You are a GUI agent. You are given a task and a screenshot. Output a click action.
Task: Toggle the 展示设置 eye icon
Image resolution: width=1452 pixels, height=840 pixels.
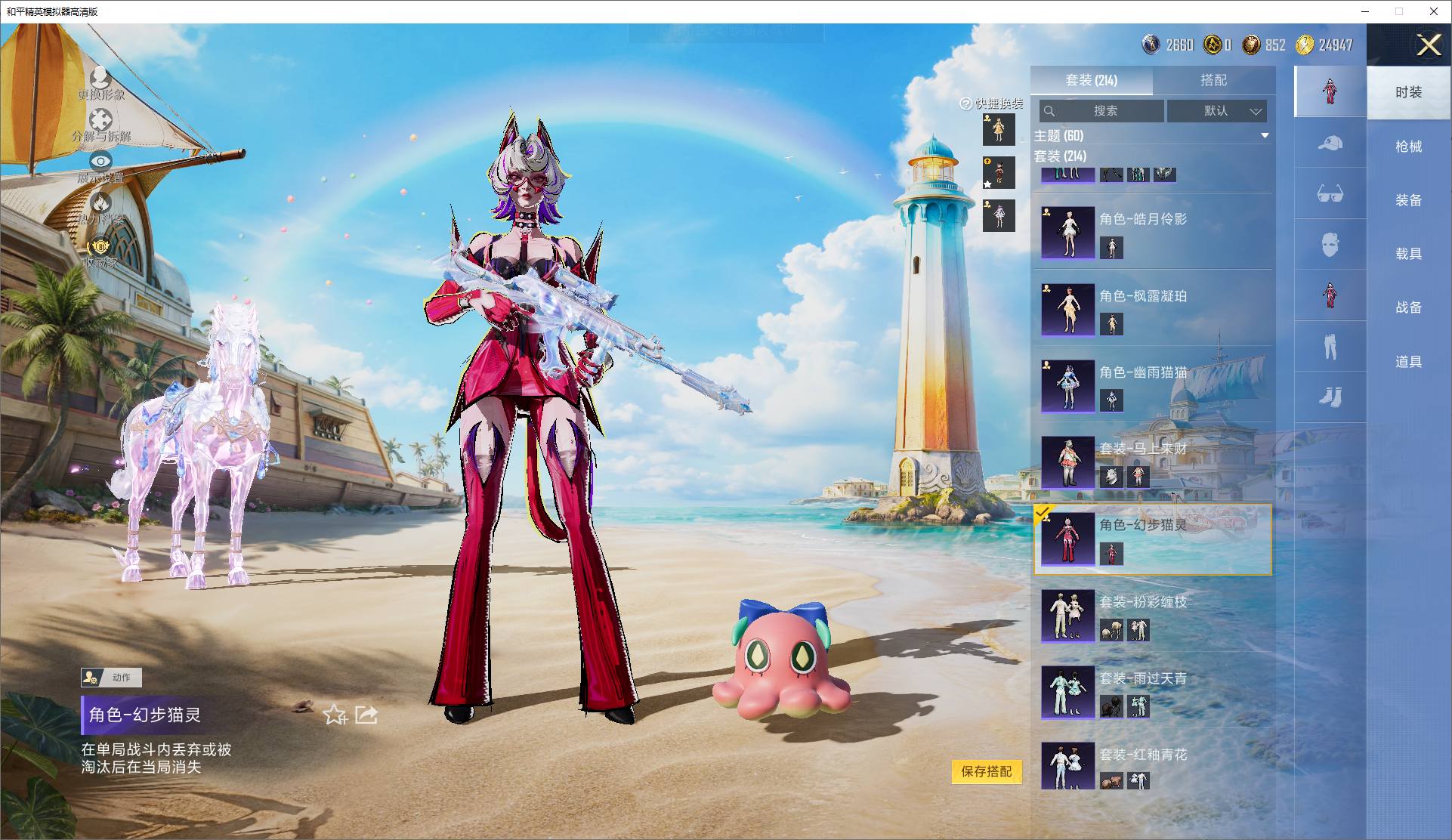coord(100,161)
